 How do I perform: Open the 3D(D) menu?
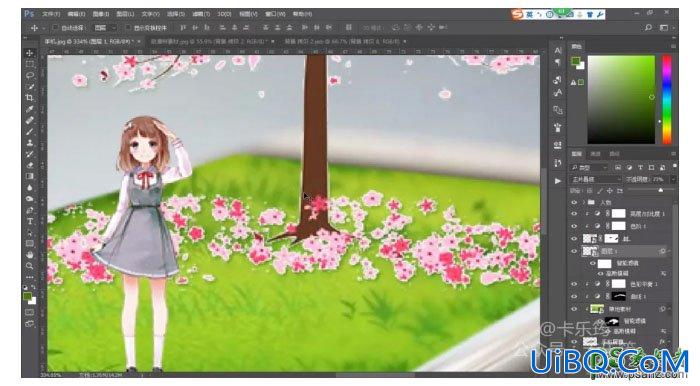point(224,14)
